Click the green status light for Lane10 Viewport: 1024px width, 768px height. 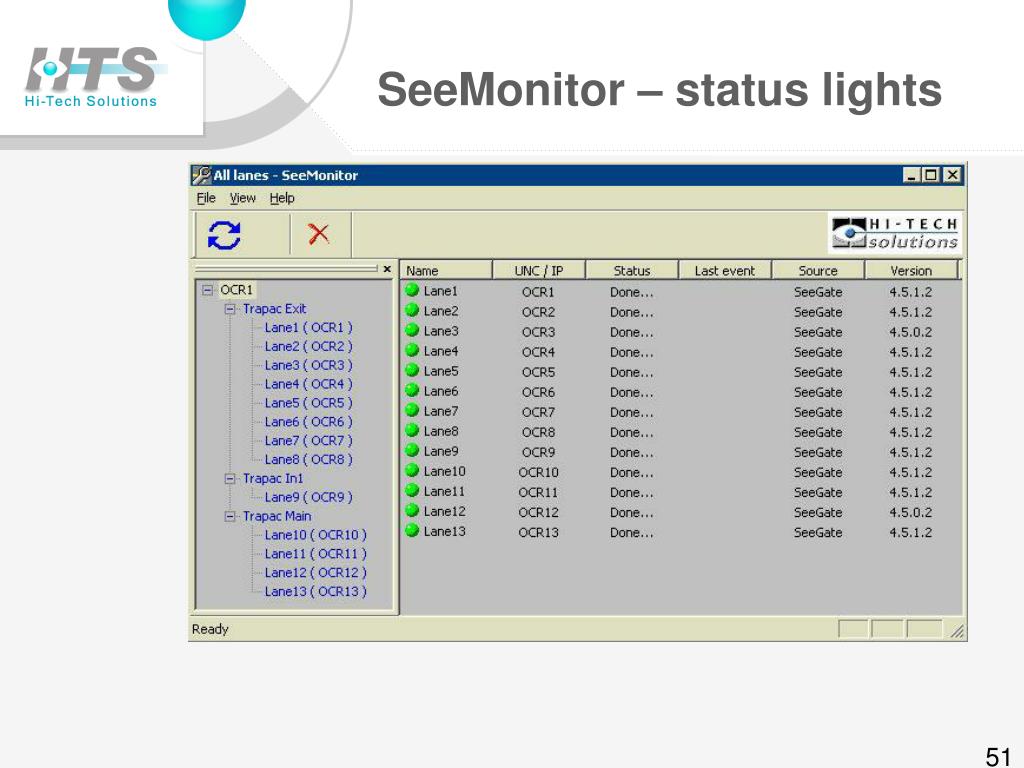coord(412,470)
